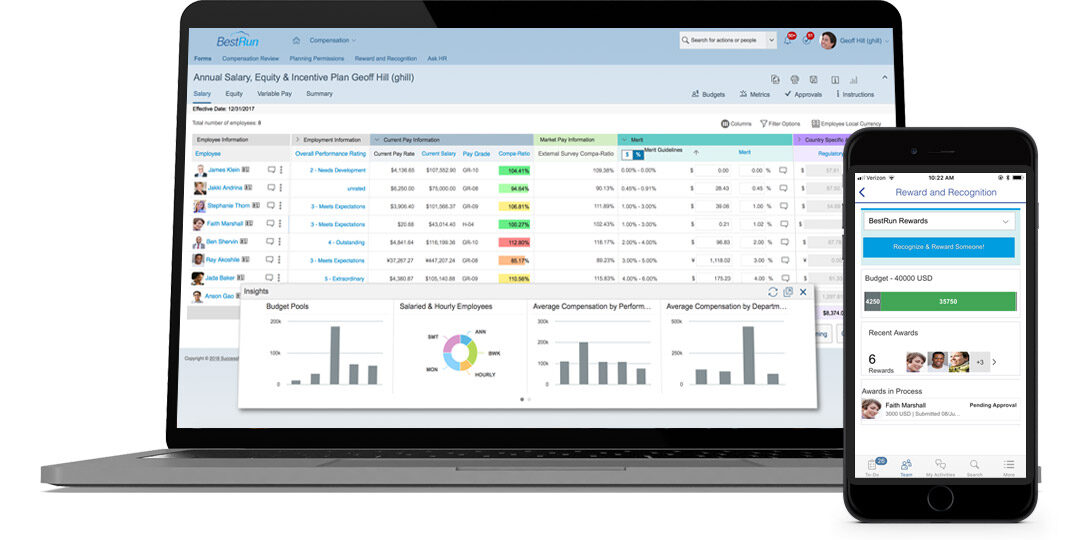
Task: Refresh the Insights panel
Action: click(773, 292)
